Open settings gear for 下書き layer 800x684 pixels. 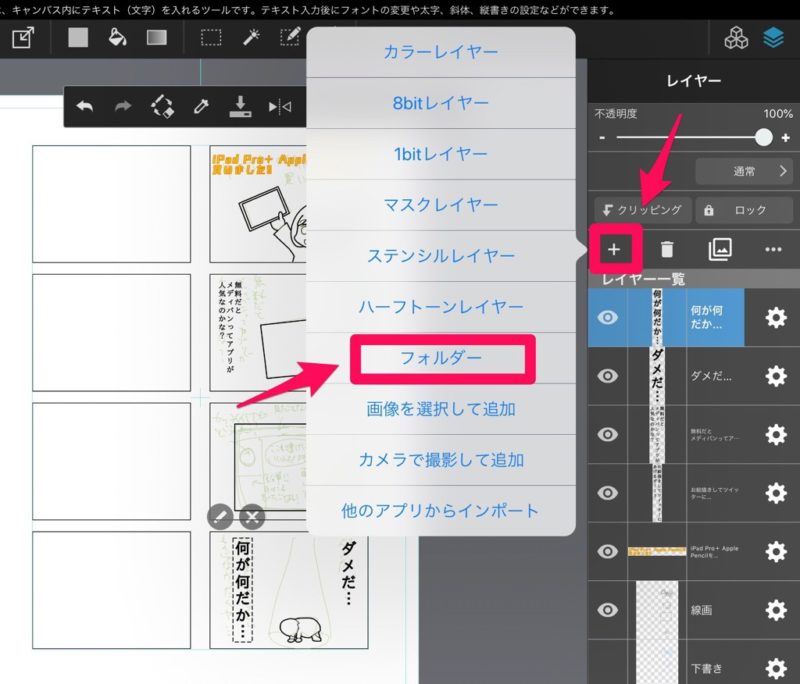pos(776,668)
